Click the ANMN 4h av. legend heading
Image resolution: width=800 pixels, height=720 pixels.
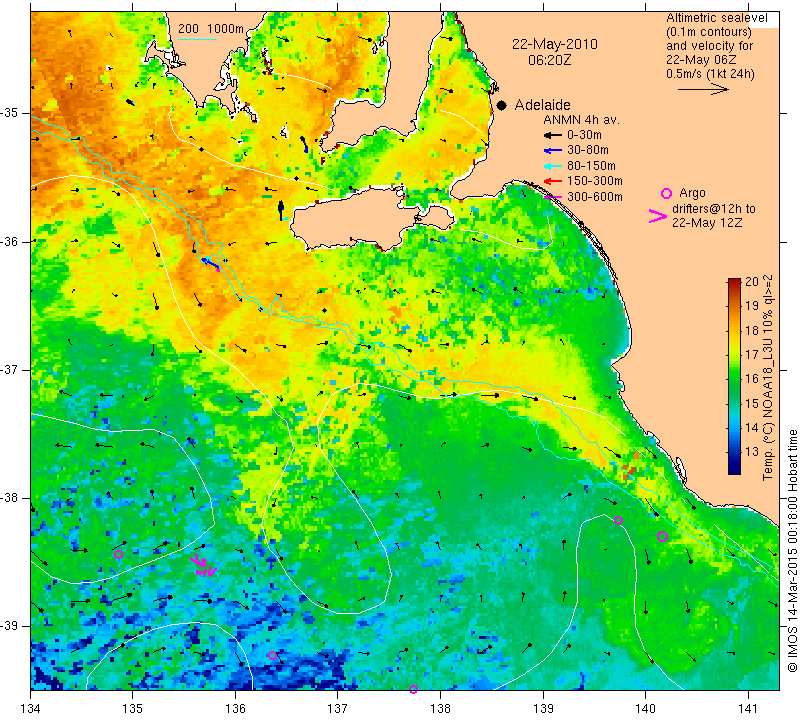(581, 120)
